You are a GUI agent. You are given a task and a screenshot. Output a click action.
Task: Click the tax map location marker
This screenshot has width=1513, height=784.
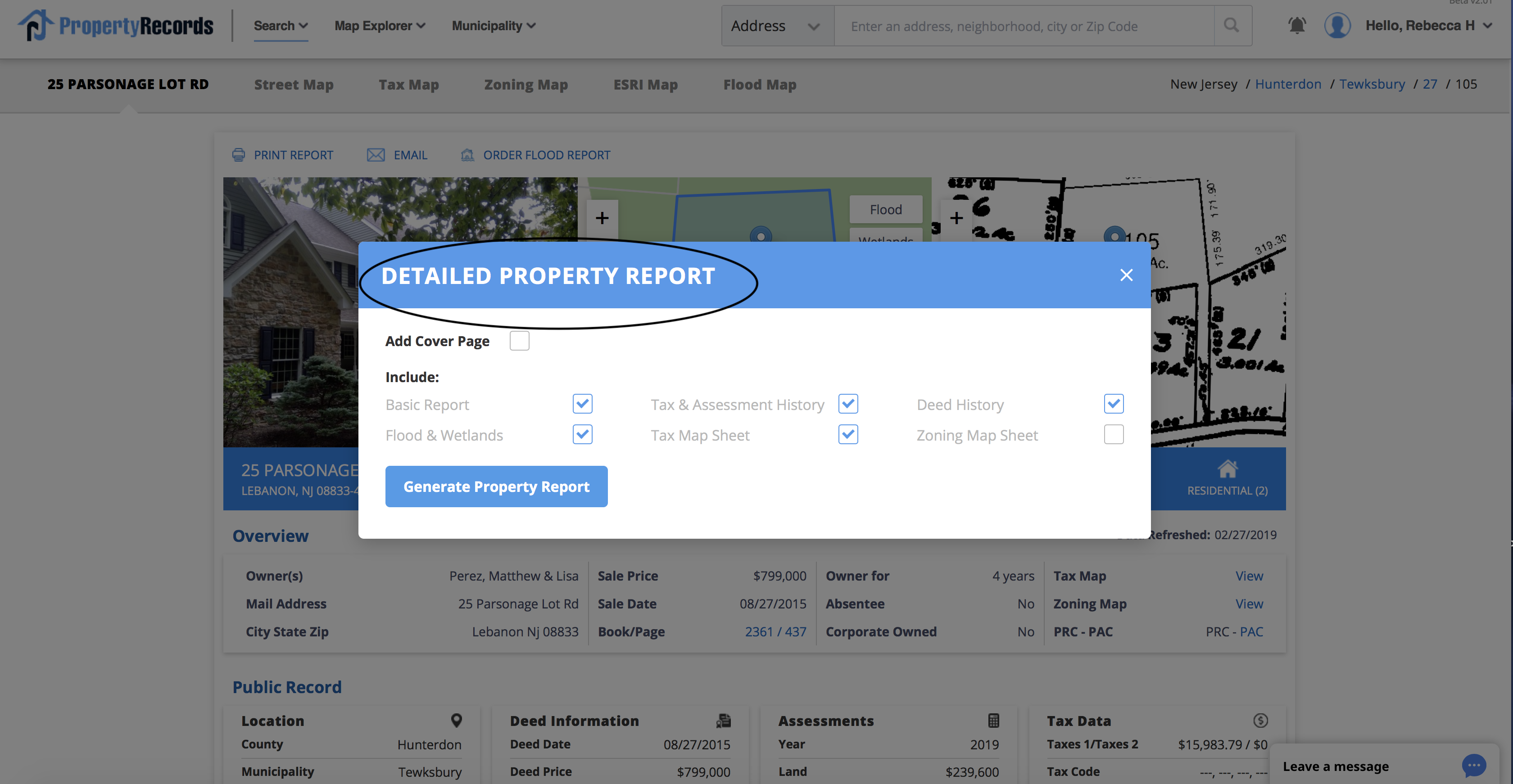coord(1115,235)
